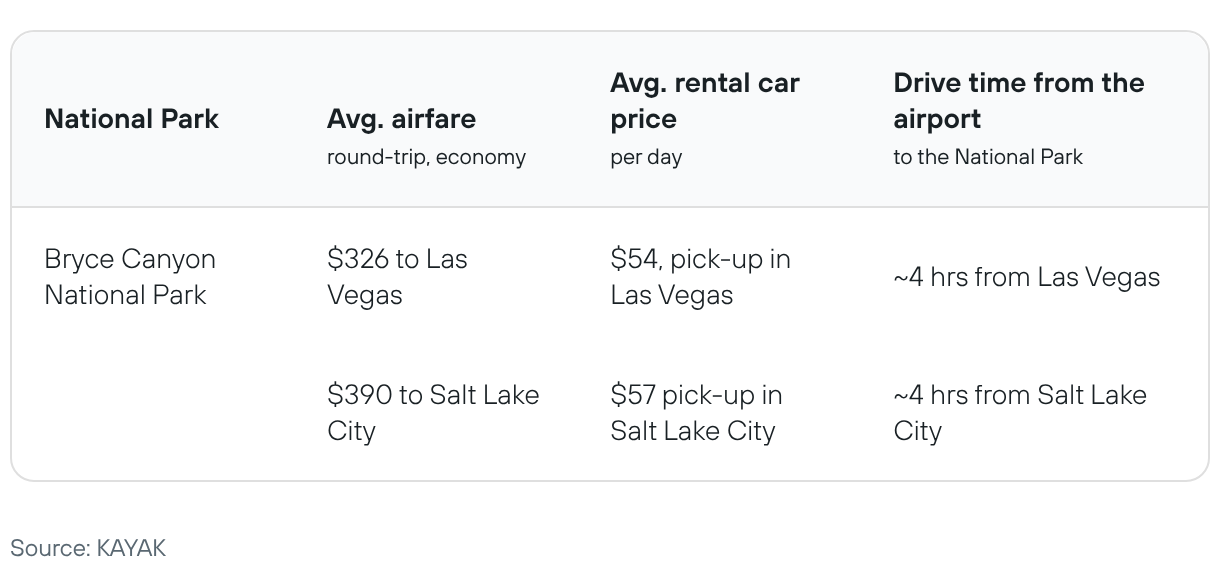Click the to the National Park subtitle
Screen dimensions: 1220x576
pyautogui.click(x=987, y=157)
